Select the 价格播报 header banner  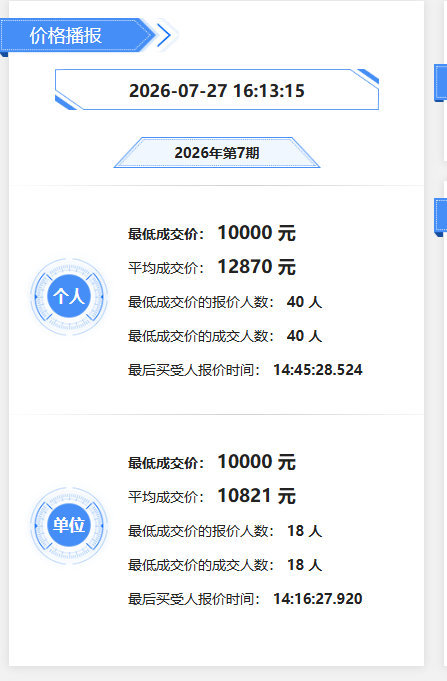point(77,35)
